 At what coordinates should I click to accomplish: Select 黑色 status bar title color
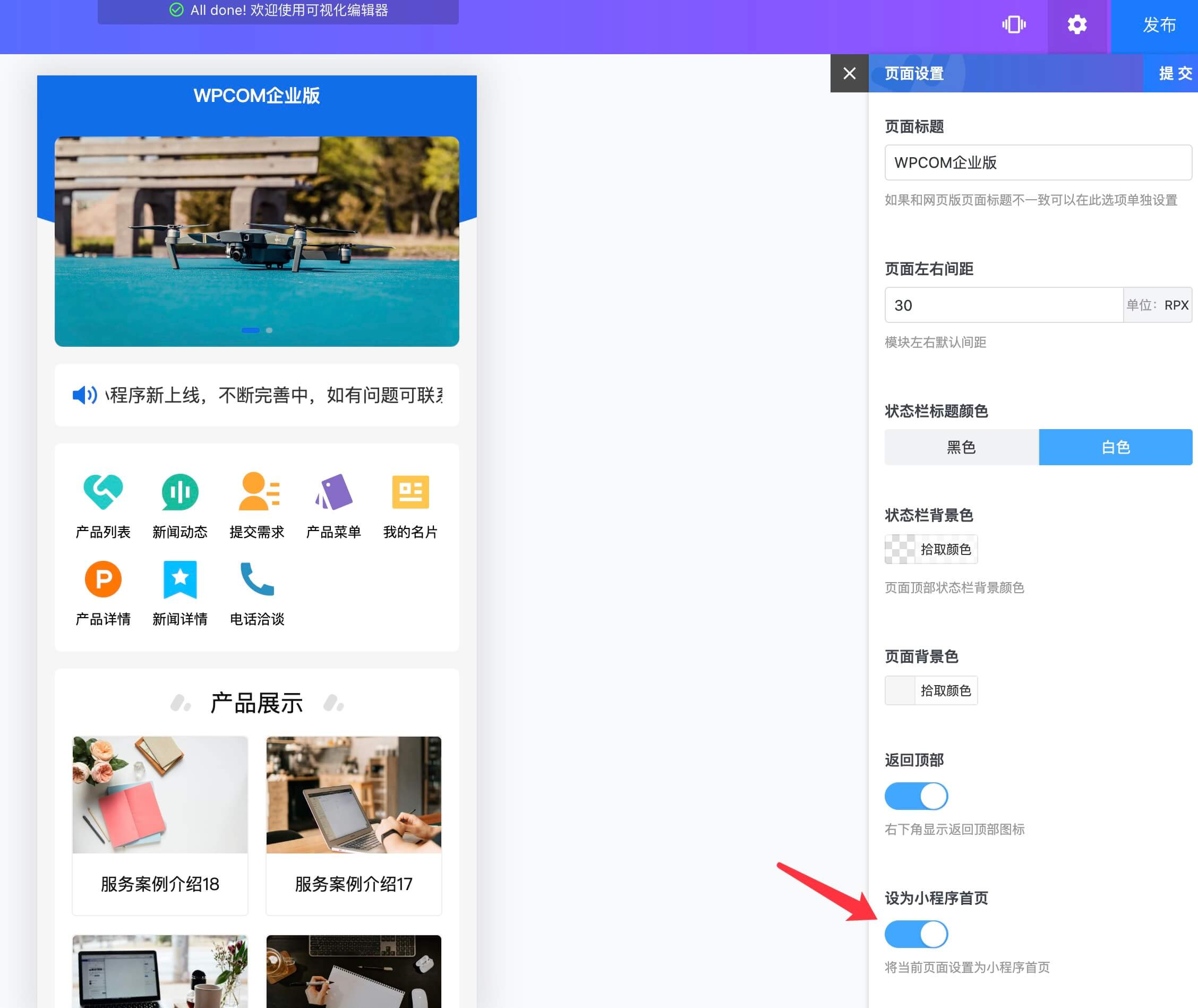(962, 447)
